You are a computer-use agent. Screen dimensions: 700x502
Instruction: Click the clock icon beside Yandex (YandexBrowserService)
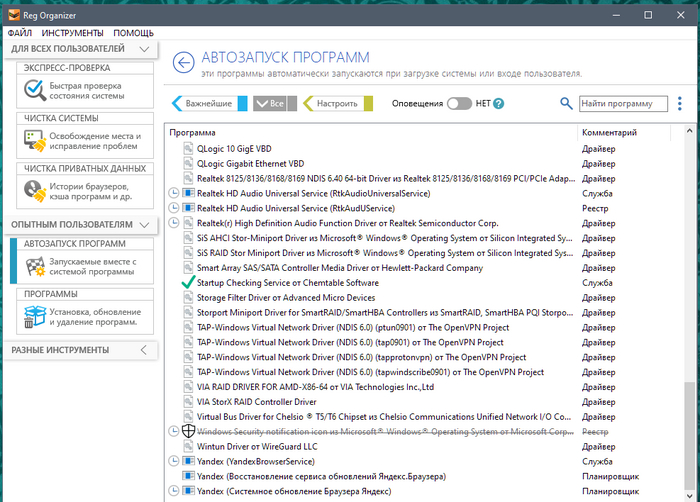(174, 461)
